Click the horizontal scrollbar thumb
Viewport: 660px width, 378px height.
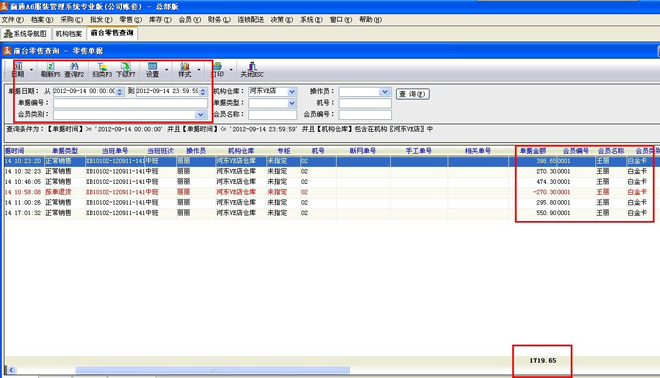pyautogui.click(x=213, y=370)
